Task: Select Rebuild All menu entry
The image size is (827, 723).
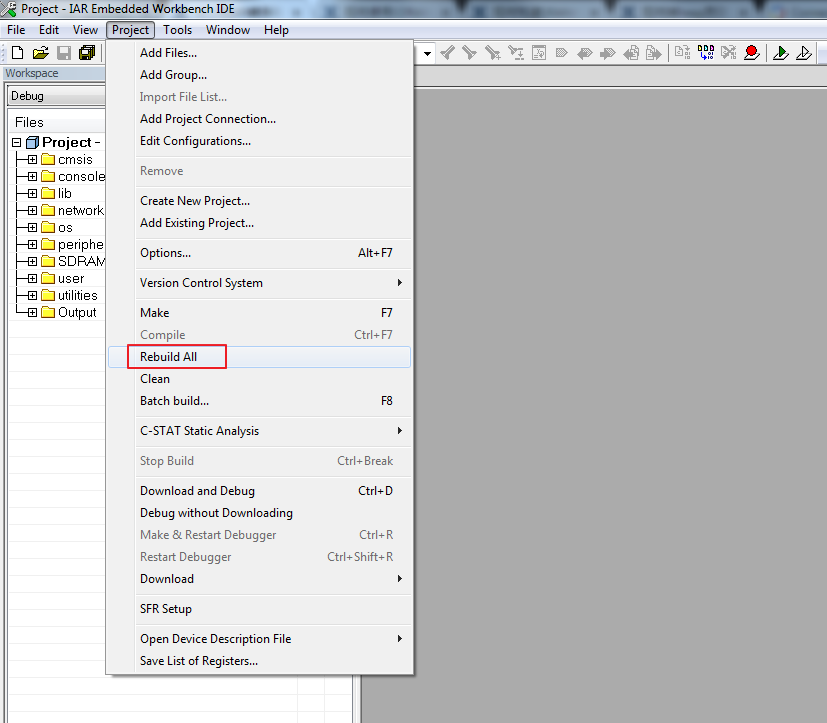Action: click(259, 357)
